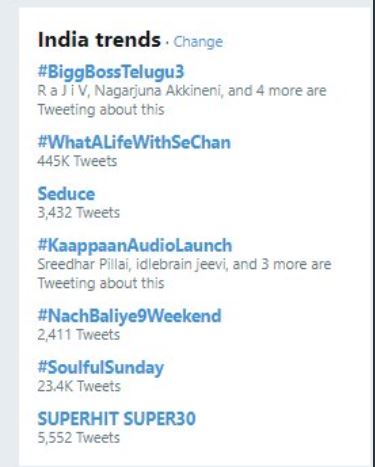
Task: Click the 5,552 Tweets count
Action: (x=79, y=438)
